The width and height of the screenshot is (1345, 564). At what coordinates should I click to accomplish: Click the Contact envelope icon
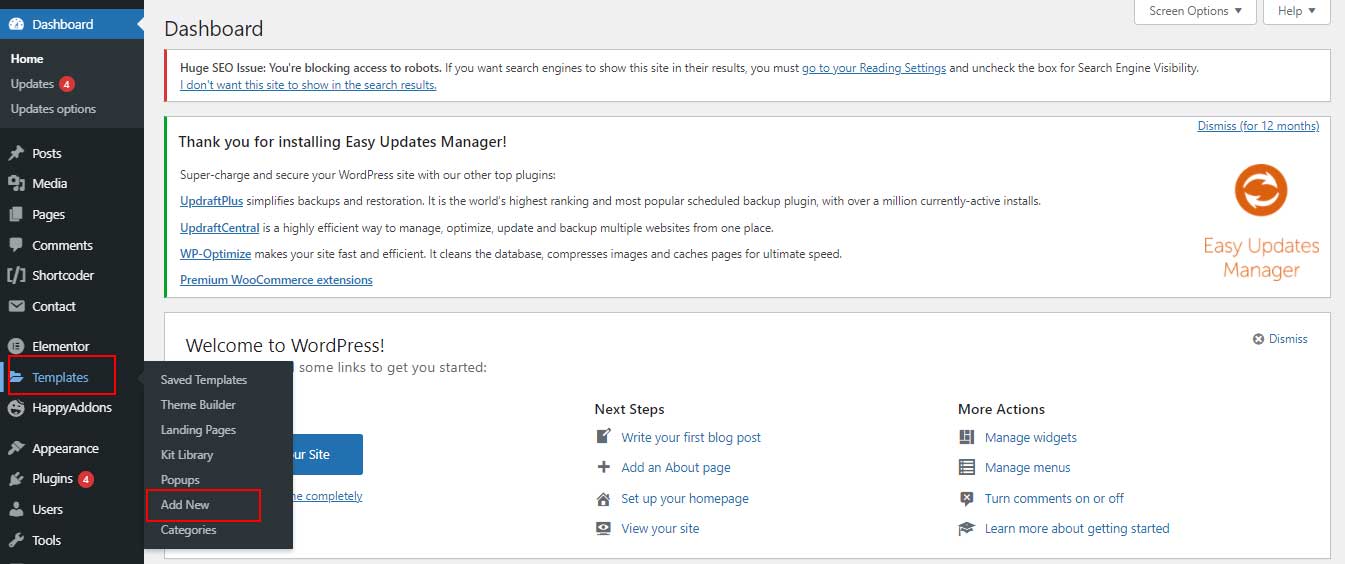(16, 306)
